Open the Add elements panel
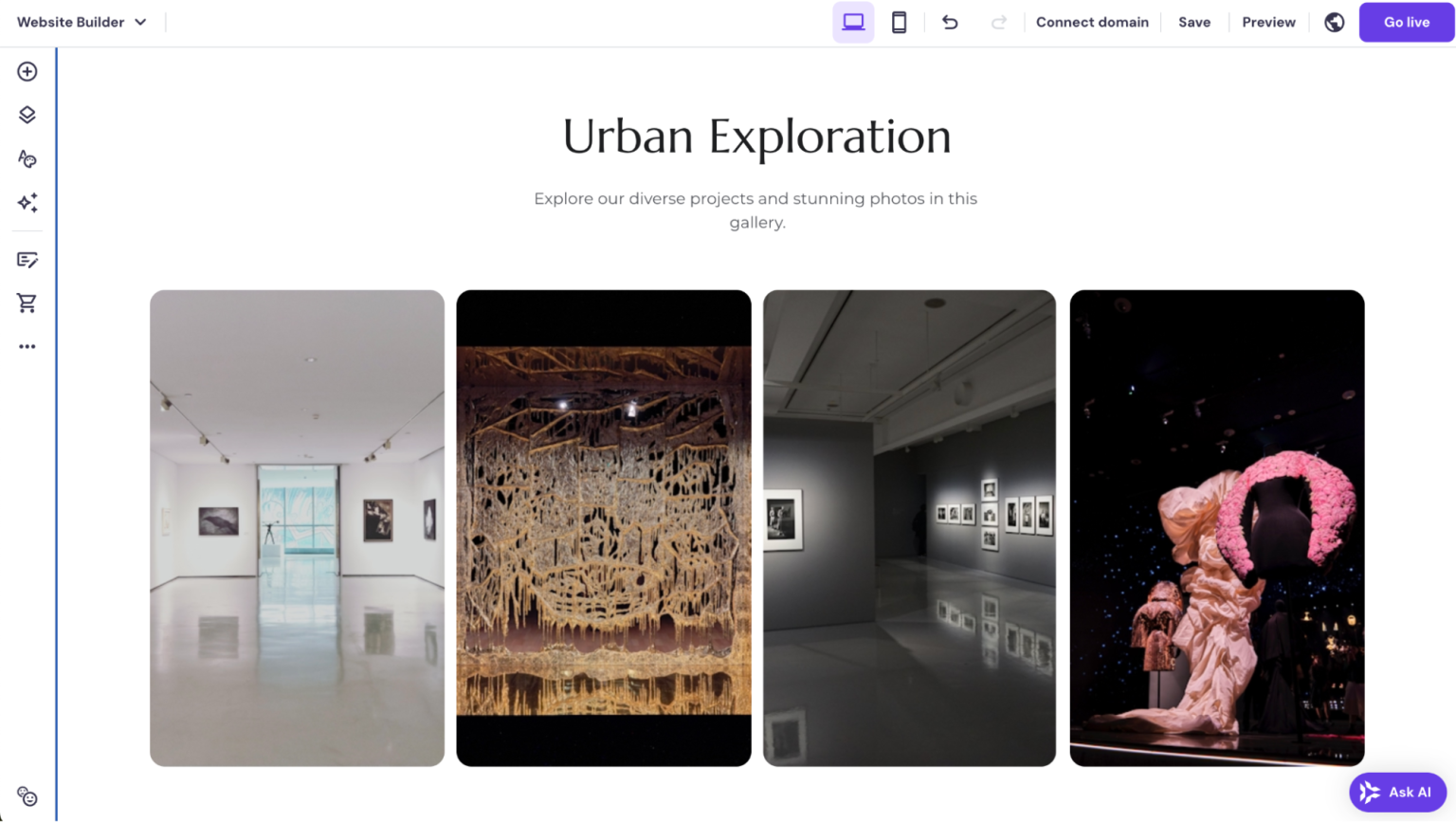 pyautogui.click(x=27, y=70)
